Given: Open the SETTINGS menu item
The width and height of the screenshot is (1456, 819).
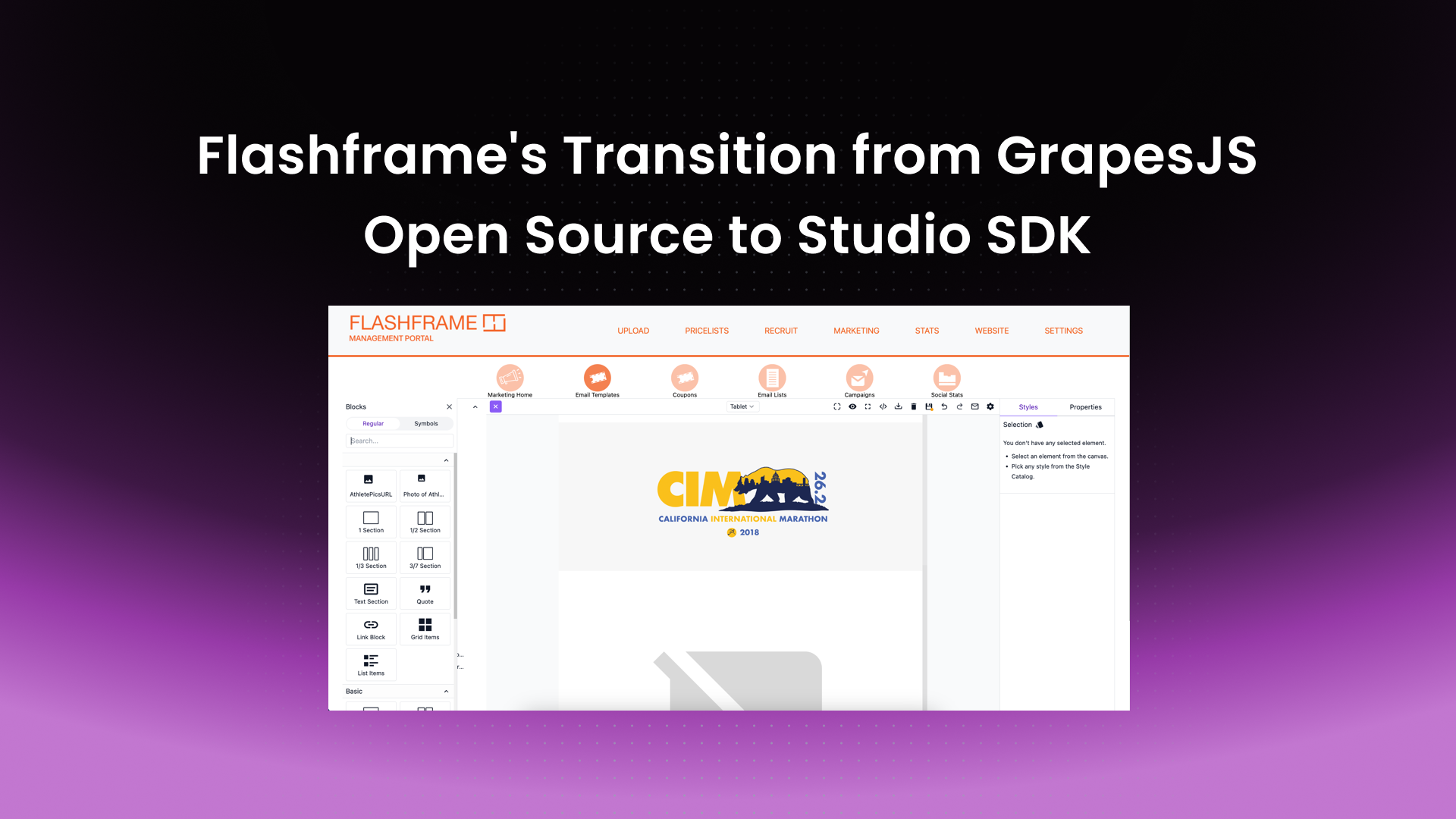Looking at the screenshot, I should [x=1063, y=330].
